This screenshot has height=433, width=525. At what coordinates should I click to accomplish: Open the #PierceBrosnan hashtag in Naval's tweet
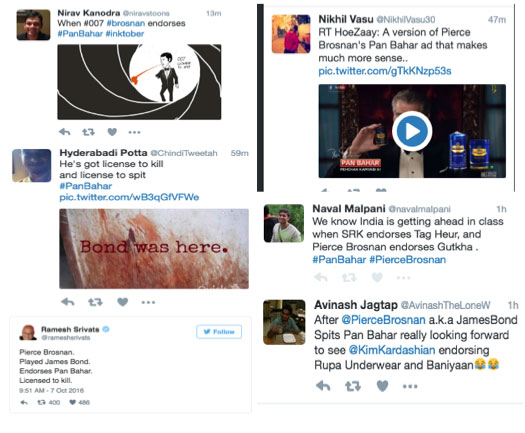407,260
